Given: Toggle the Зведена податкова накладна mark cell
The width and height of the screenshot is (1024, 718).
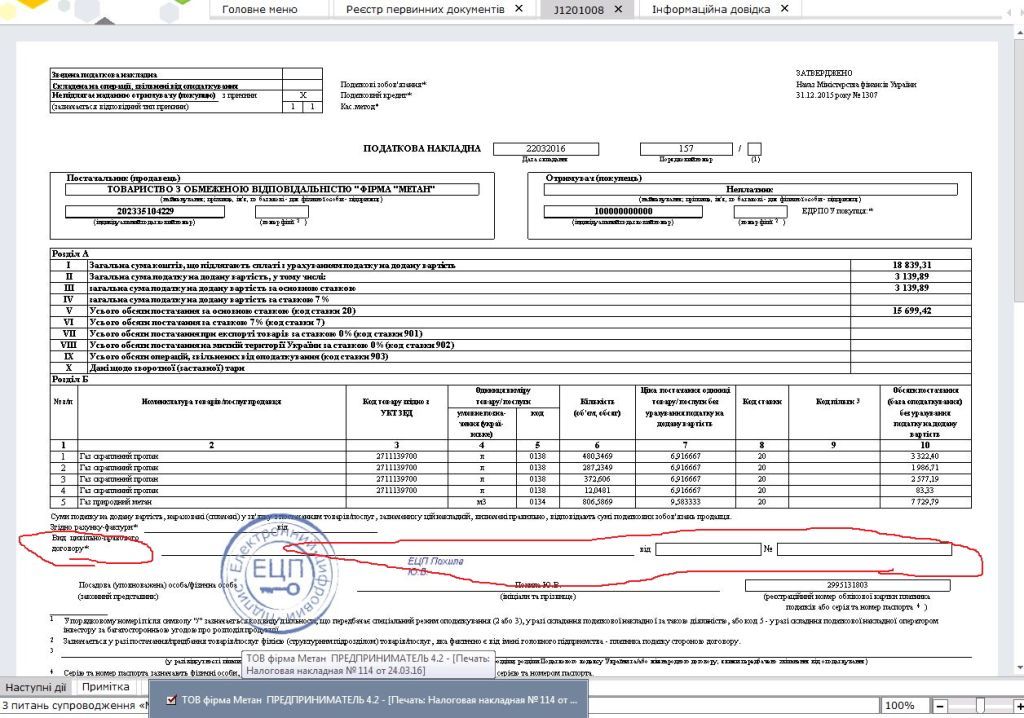Looking at the screenshot, I should pos(302,74).
